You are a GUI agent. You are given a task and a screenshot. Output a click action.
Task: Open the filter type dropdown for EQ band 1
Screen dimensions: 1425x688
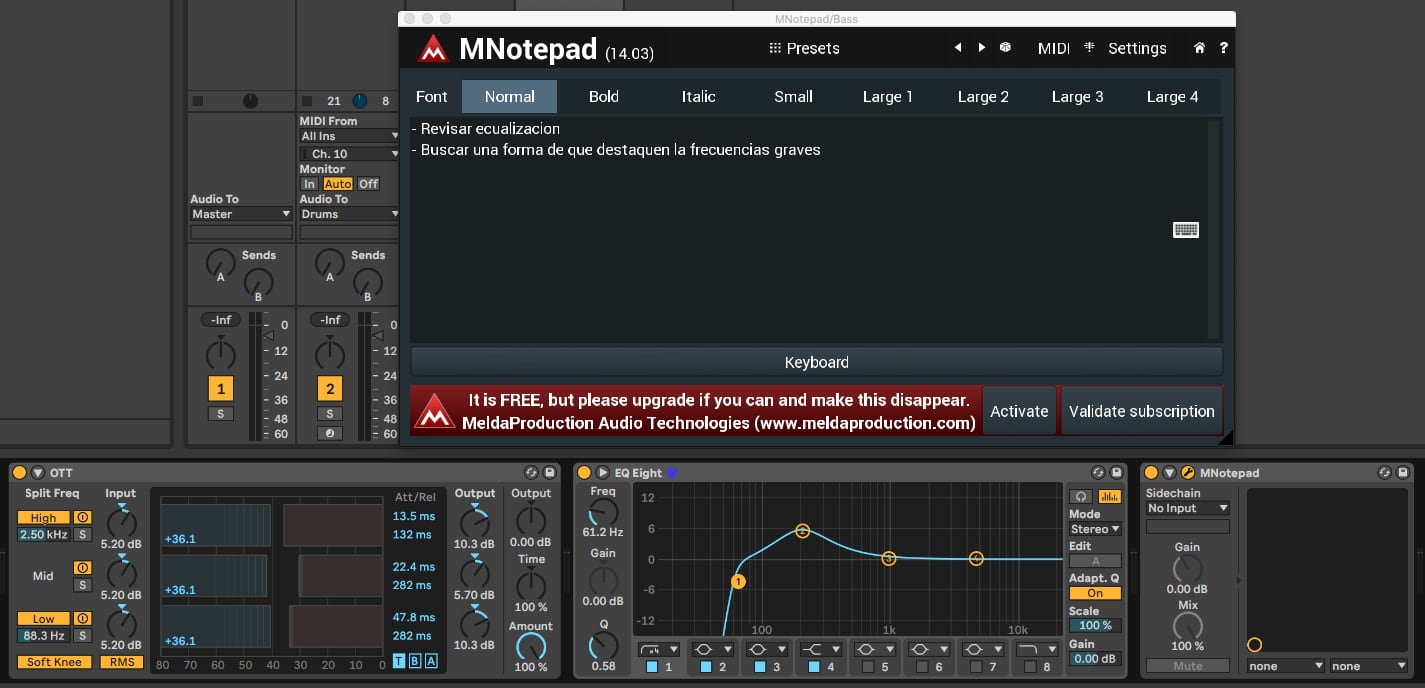click(659, 649)
